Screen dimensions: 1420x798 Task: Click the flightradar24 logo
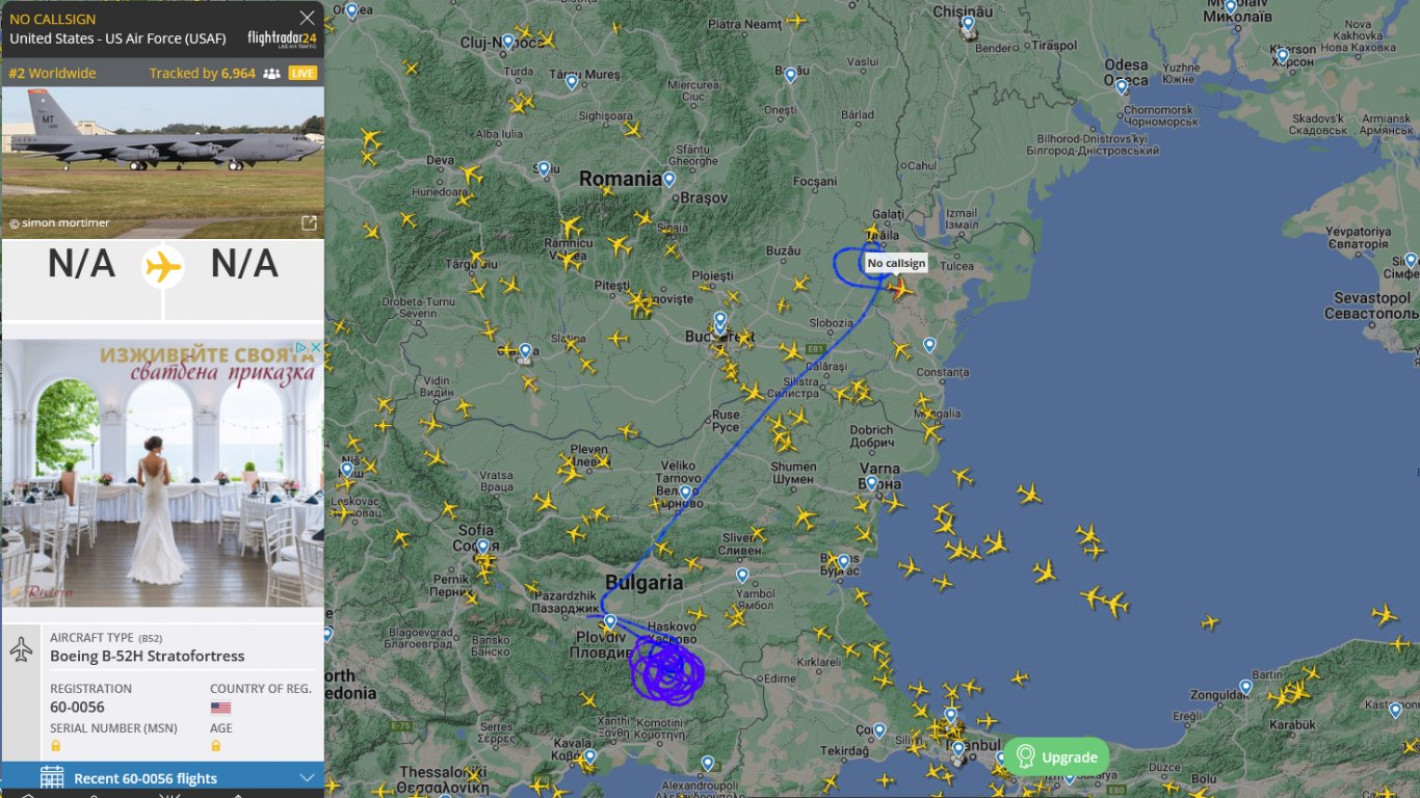pyautogui.click(x=282, y=39)
